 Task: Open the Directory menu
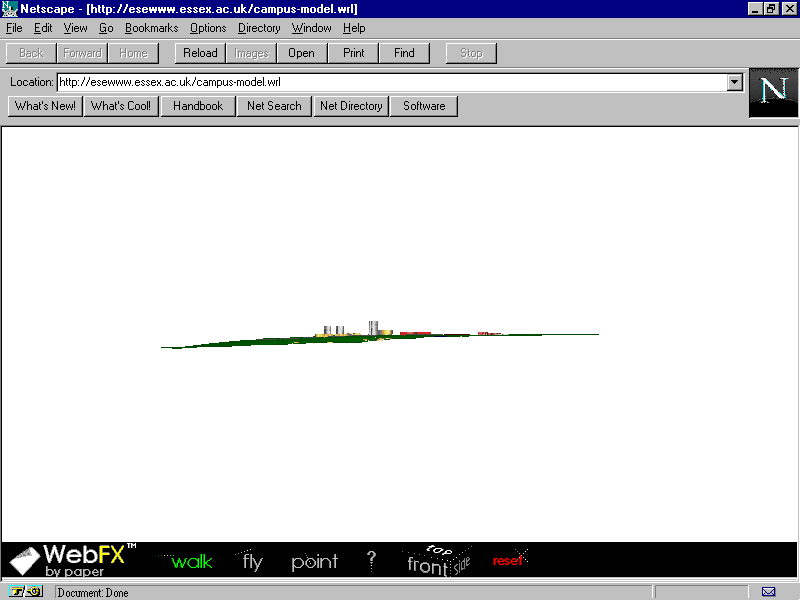pyautogui.click(x=259, y=28)
